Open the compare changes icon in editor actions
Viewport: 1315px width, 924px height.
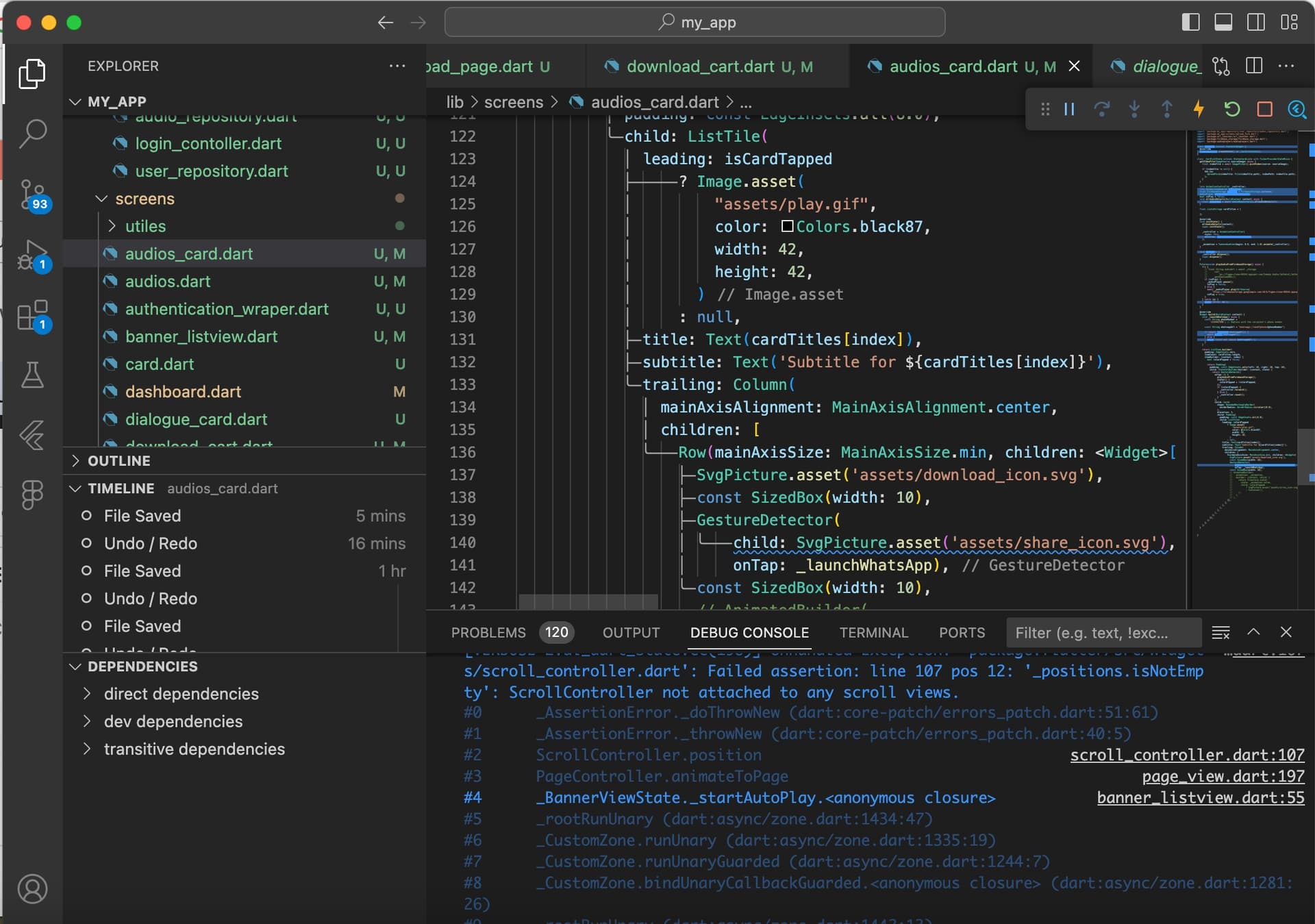(1221, 66)
